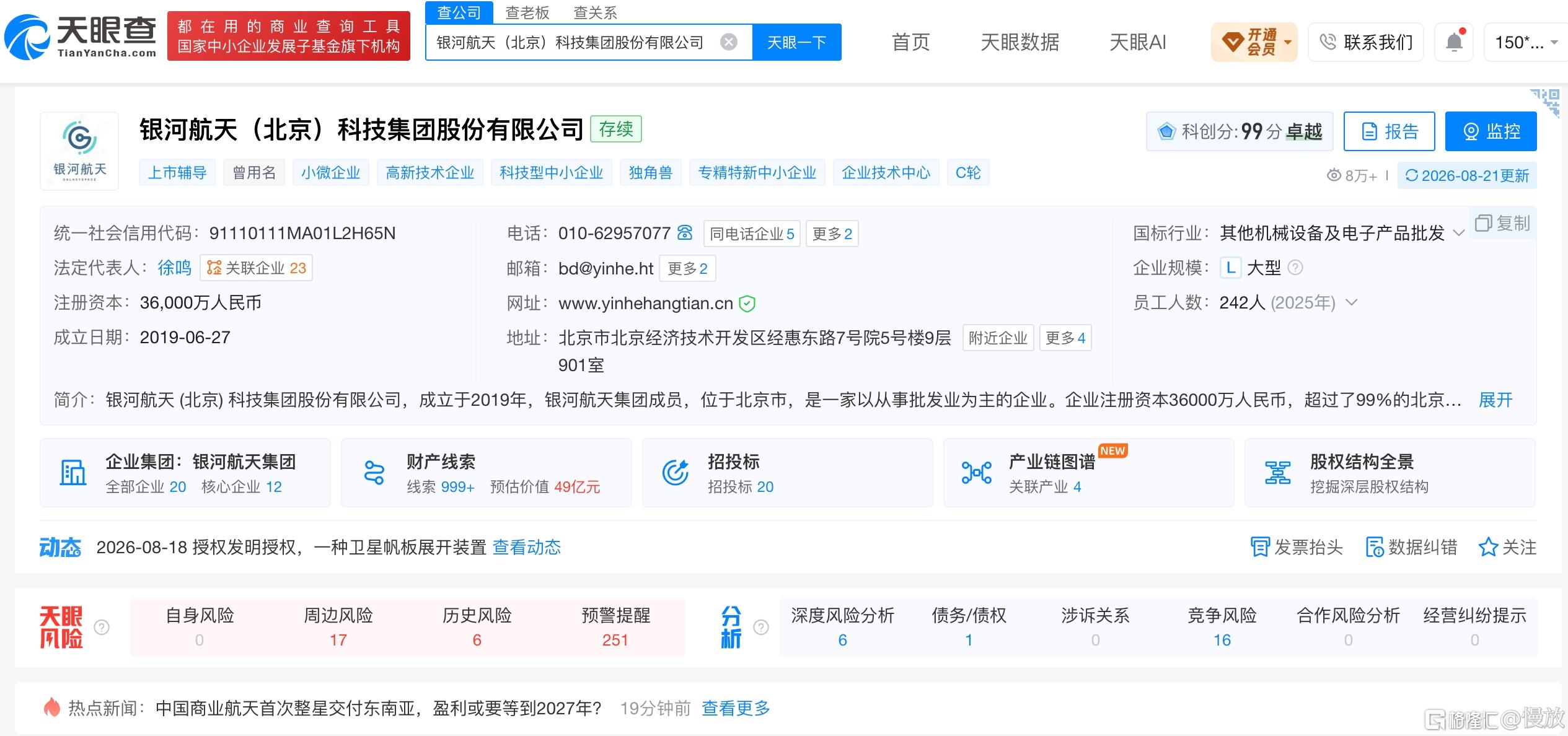Viewport: 1568px width, 736px height.
Task: Click the 关联企业 23 badge
Action: click(x=256, y=268)
